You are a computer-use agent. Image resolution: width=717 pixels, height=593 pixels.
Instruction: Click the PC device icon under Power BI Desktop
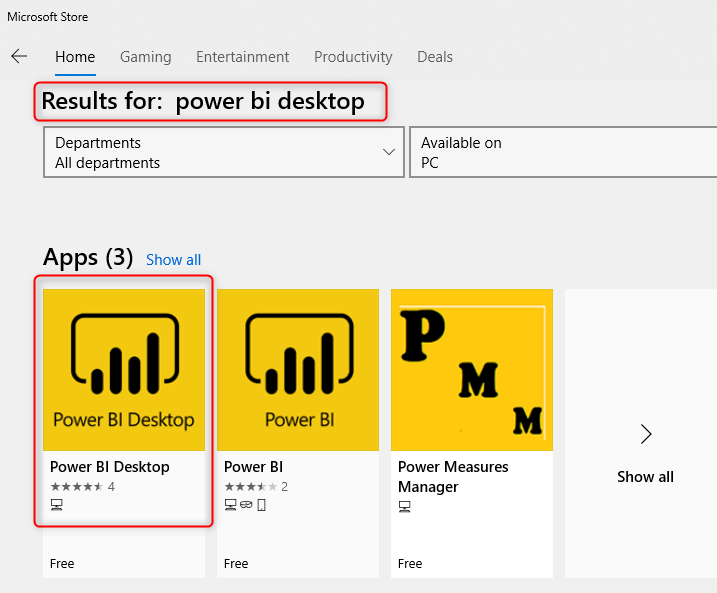[x=57, y=505]
